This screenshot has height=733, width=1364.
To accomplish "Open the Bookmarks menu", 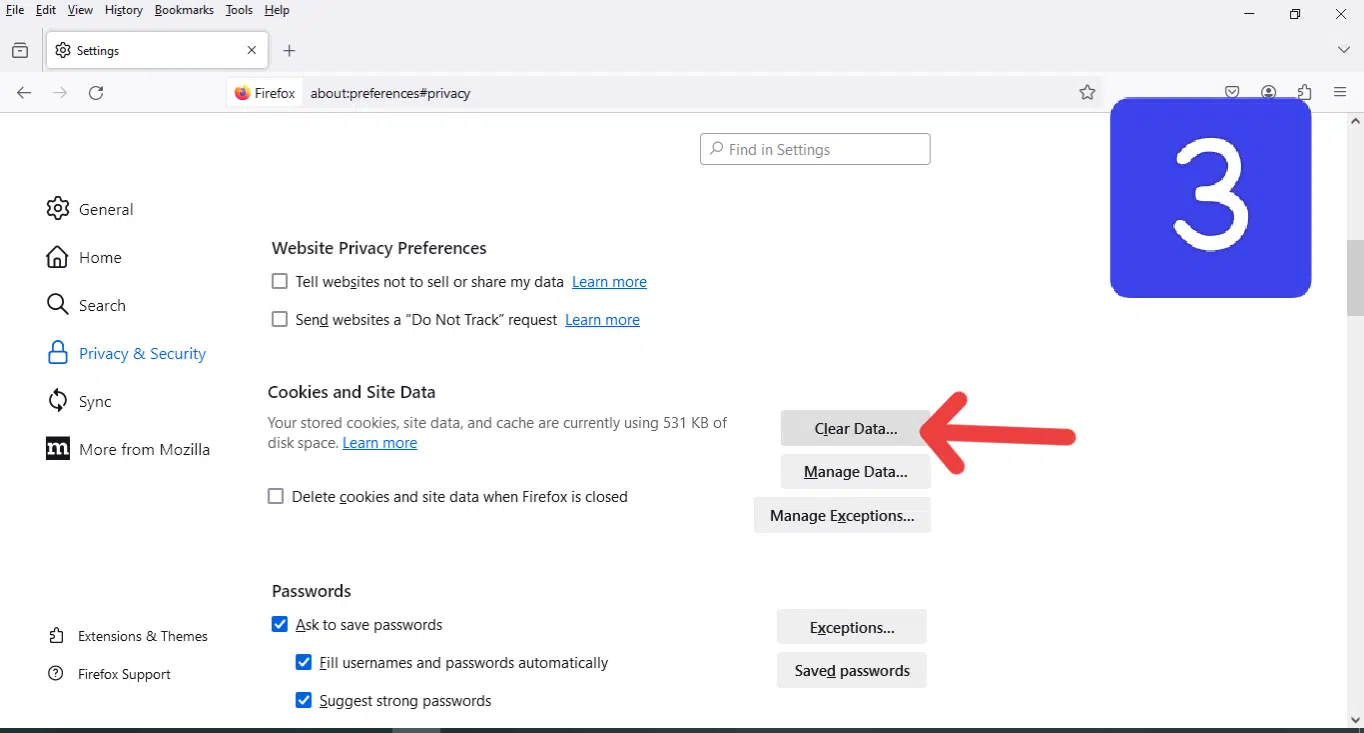I will pos(184,10).
